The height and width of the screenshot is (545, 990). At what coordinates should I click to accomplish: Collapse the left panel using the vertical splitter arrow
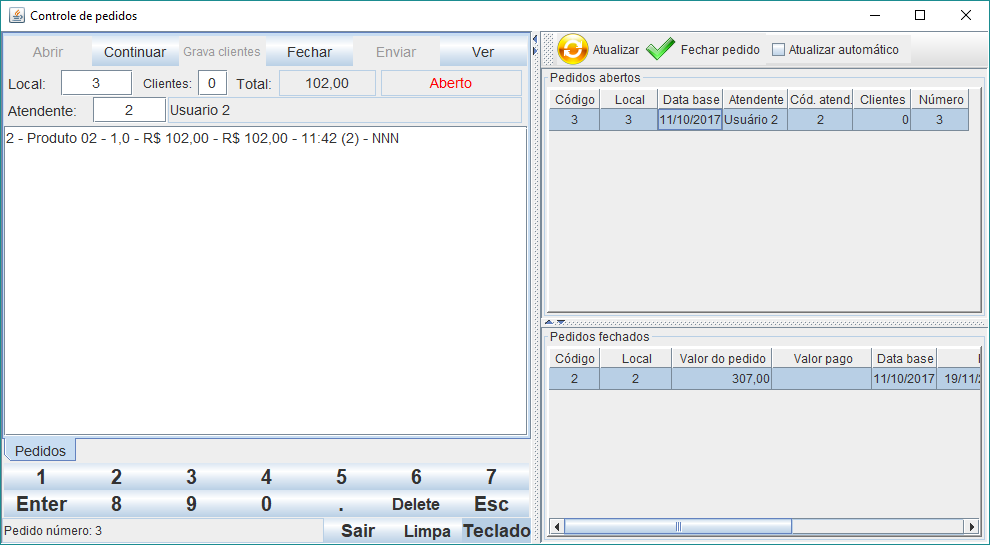tap(535, 40)
